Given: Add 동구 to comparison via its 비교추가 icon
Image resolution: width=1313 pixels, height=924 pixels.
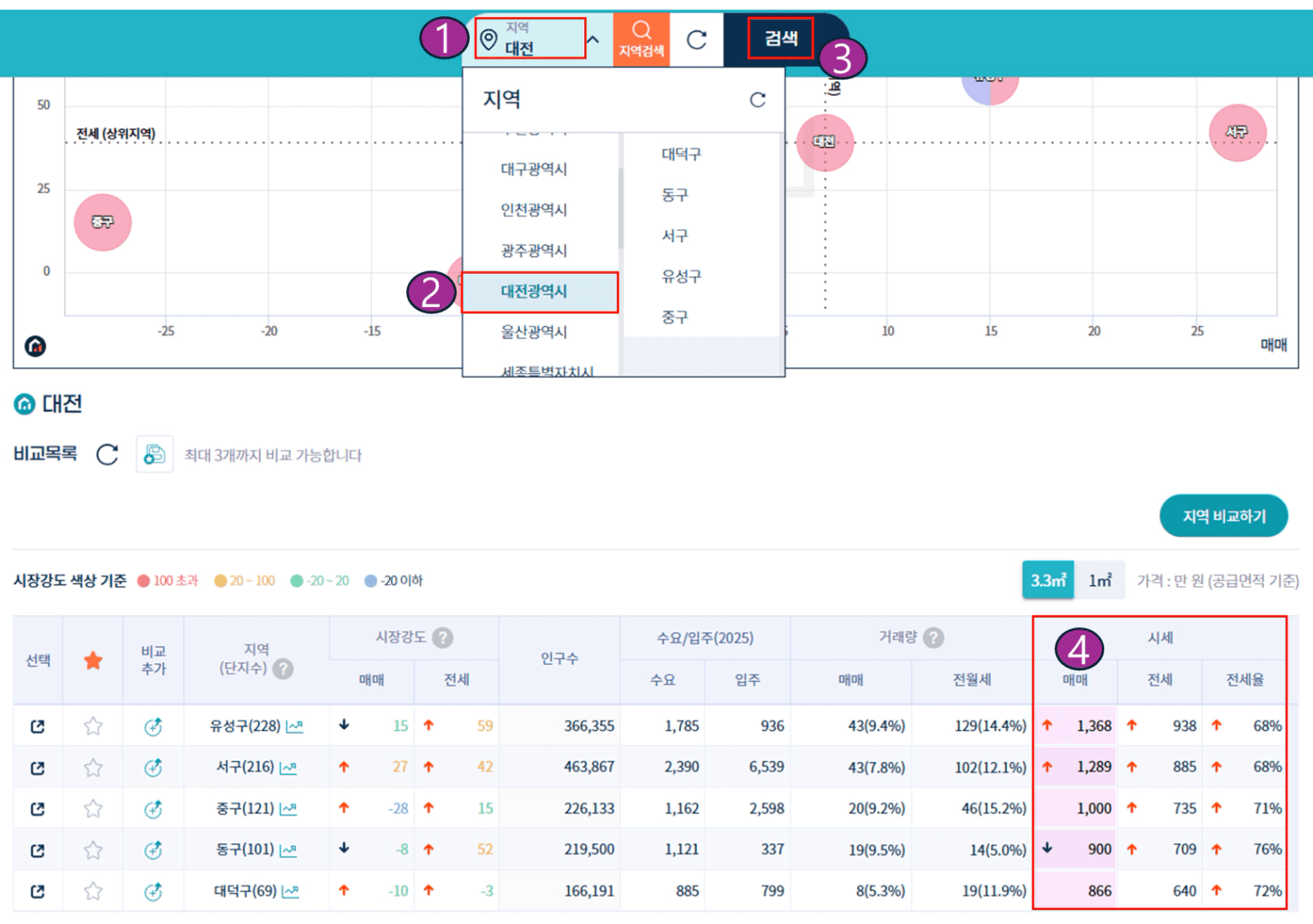Looking at the screenshot, I should coord(153,850).
